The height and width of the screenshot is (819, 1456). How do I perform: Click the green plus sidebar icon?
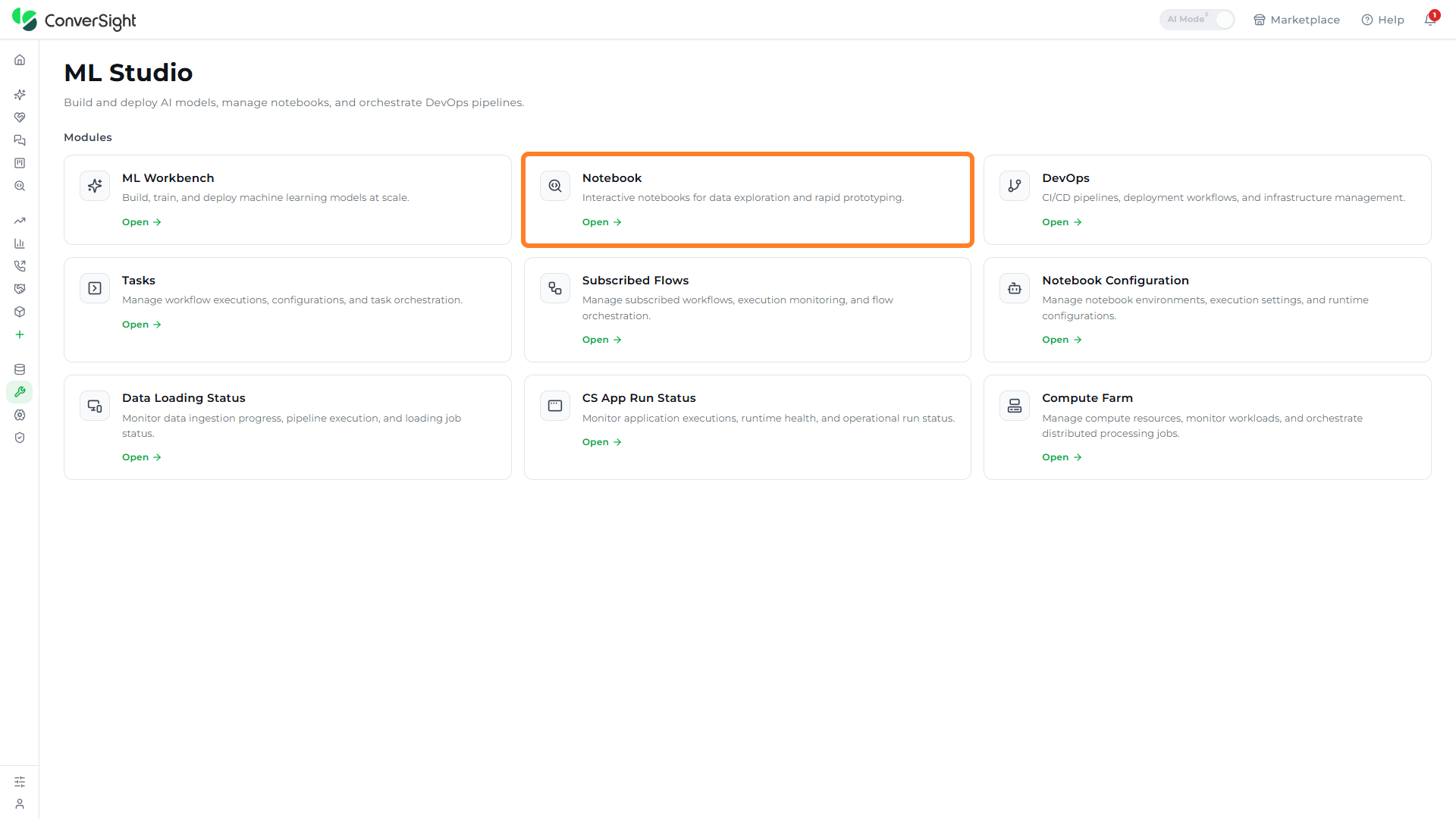[20, 334]
